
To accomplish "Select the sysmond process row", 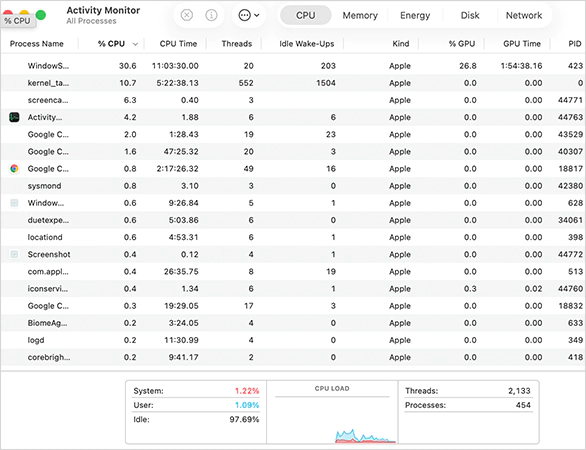I will [x=293, y=186].
